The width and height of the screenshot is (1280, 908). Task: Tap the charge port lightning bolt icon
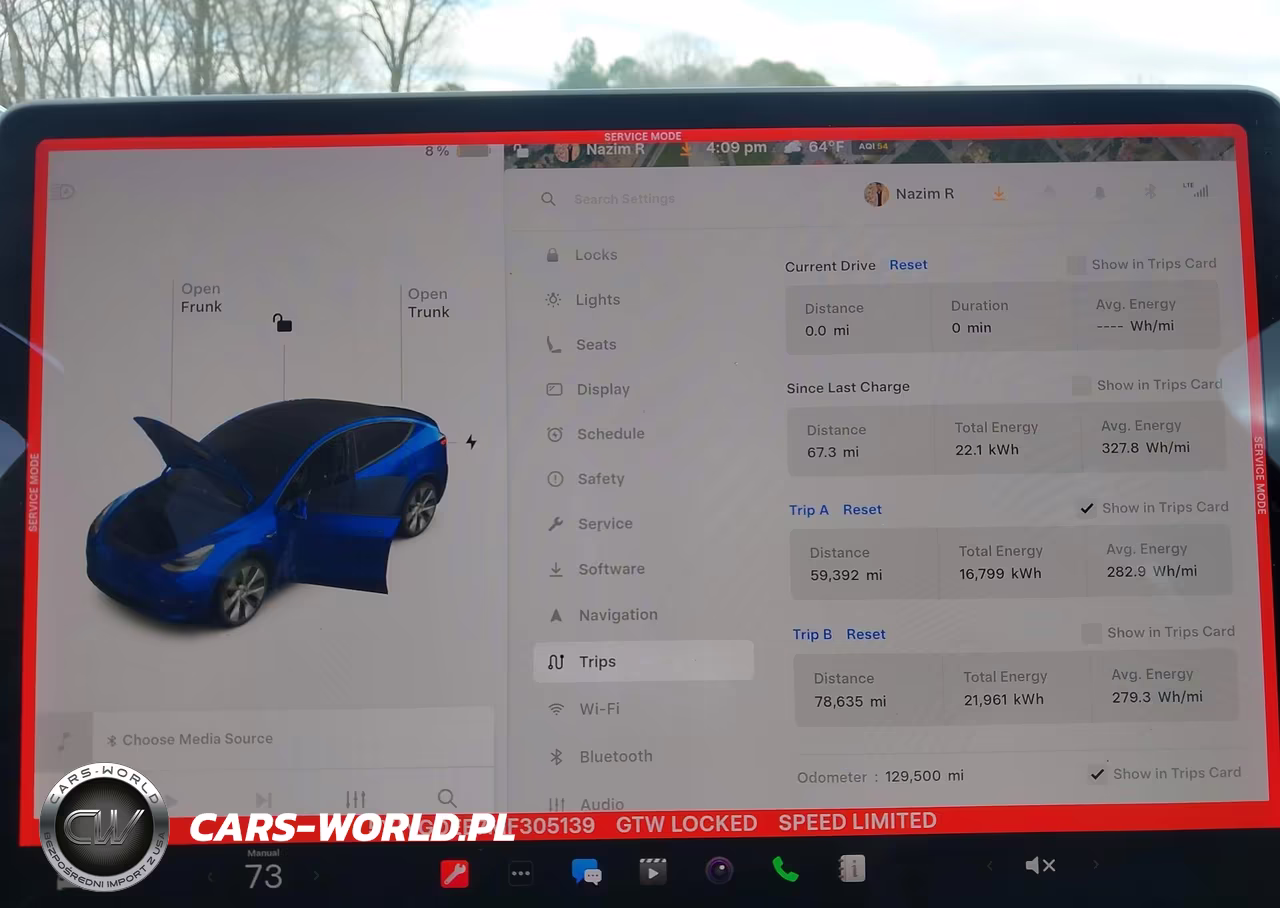(471, 442)
